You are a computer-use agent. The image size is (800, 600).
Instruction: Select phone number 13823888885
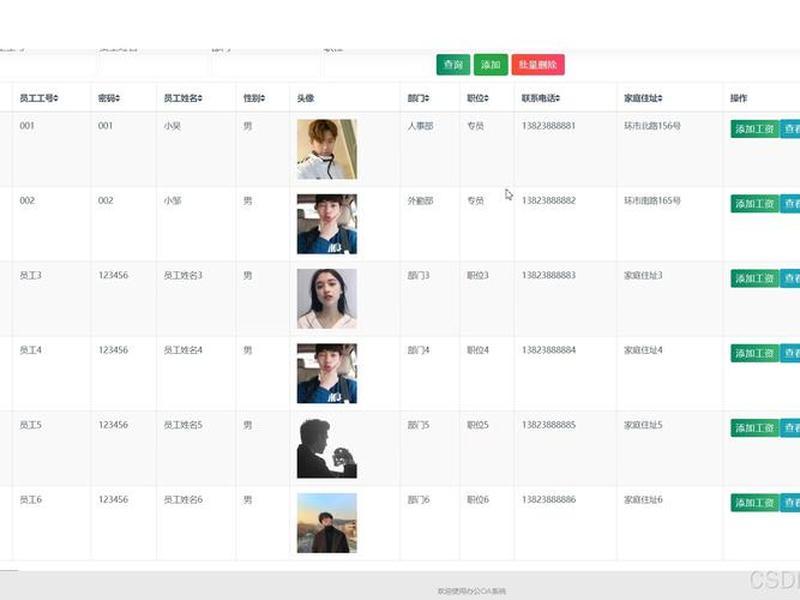click(x=548, y=424)
